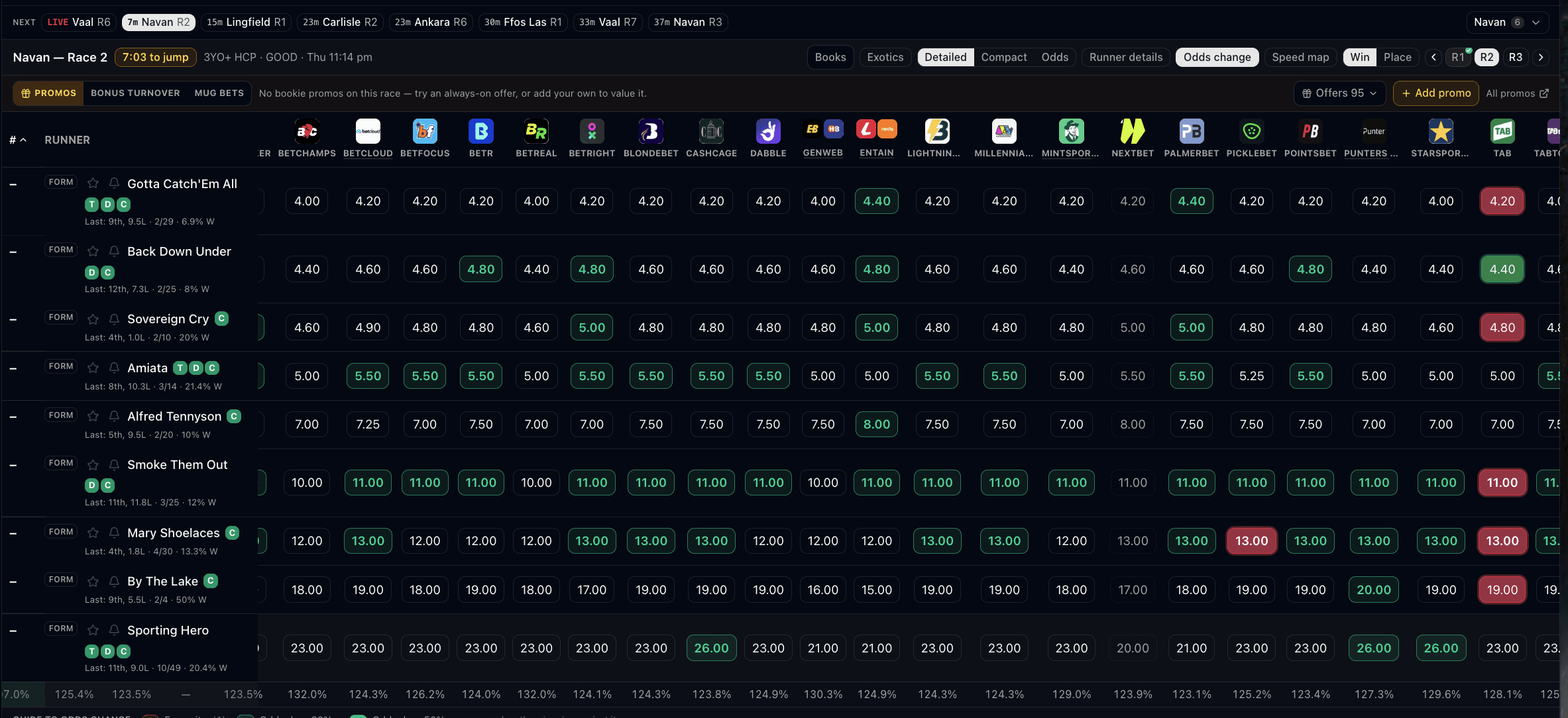Switch to Odds view mode
The image size is (1568, 718).
[1055, 57]
